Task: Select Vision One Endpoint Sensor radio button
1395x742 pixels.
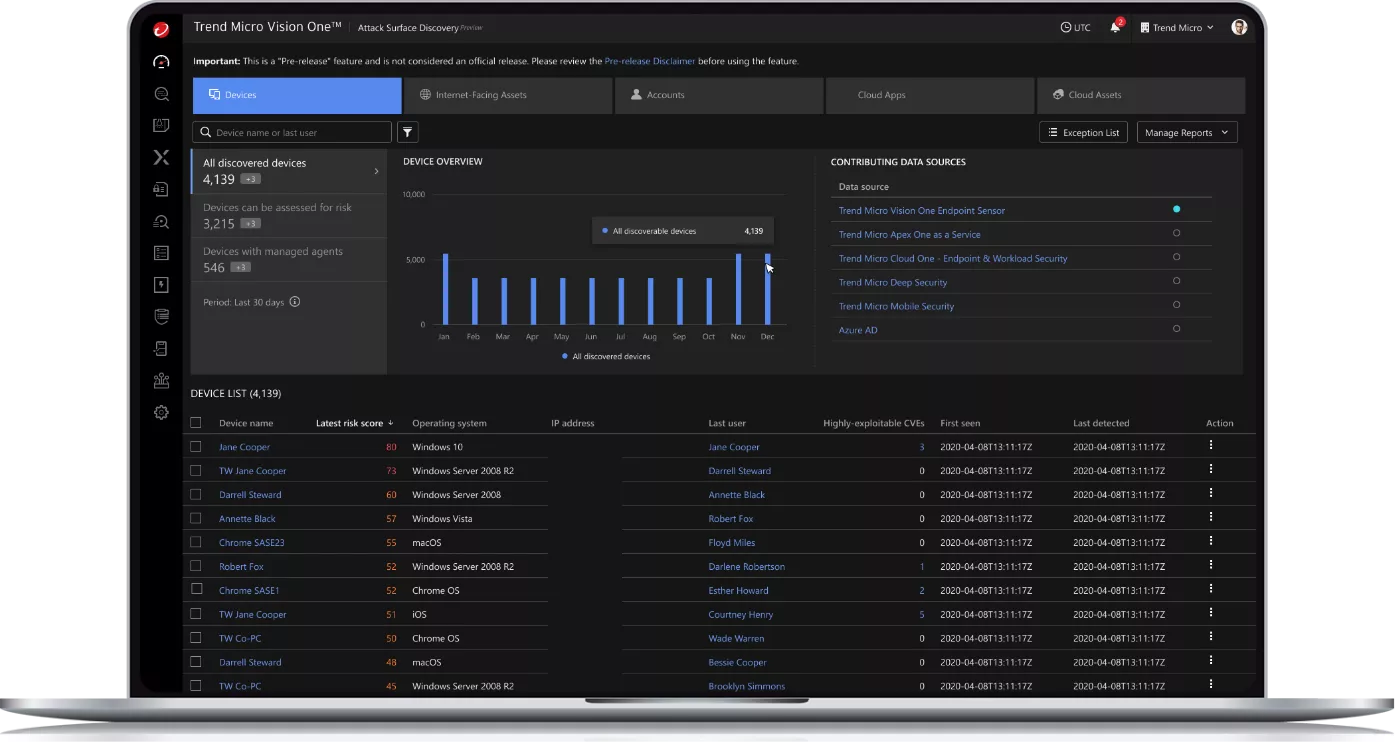Action: pos(1176,209)
